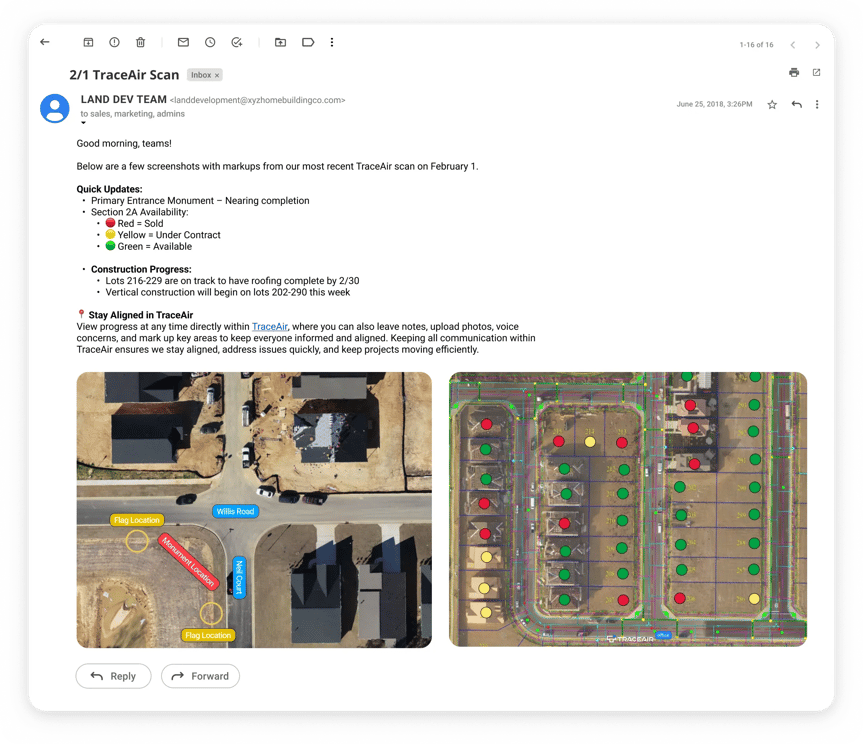
Task: Move the email to a folder
Action: (278, 42)
